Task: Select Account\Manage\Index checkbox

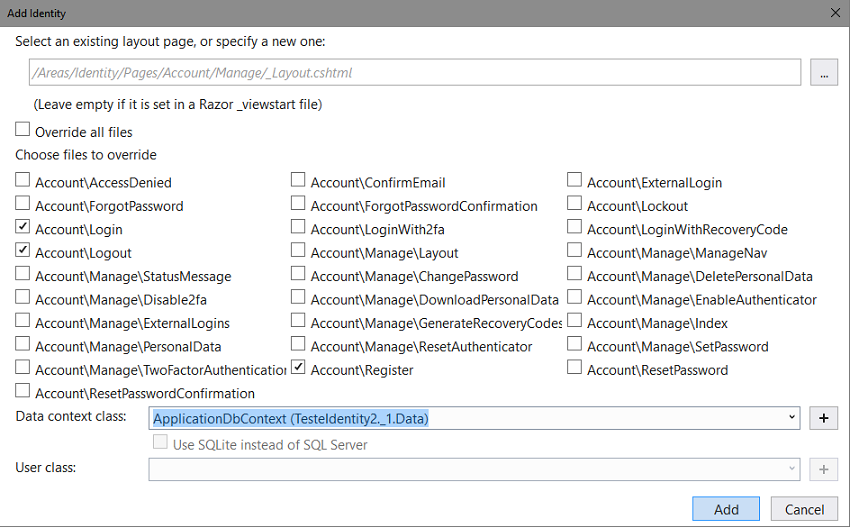Action: 574,322
